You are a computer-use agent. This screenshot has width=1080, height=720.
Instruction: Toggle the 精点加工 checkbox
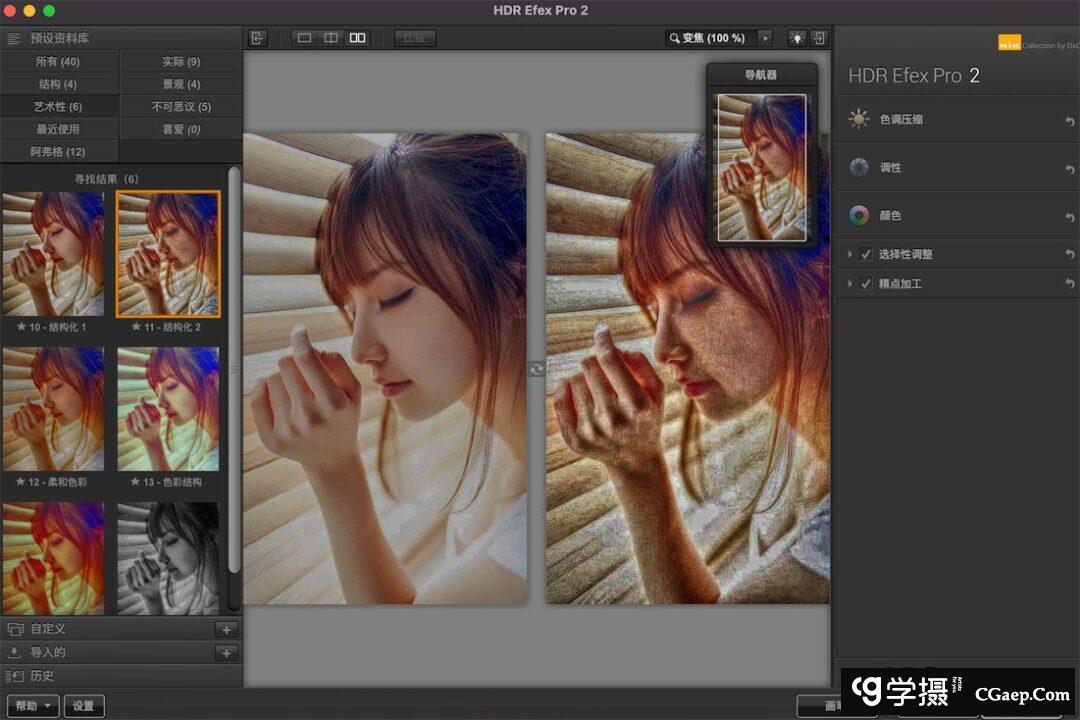click(x=866, y=285)
